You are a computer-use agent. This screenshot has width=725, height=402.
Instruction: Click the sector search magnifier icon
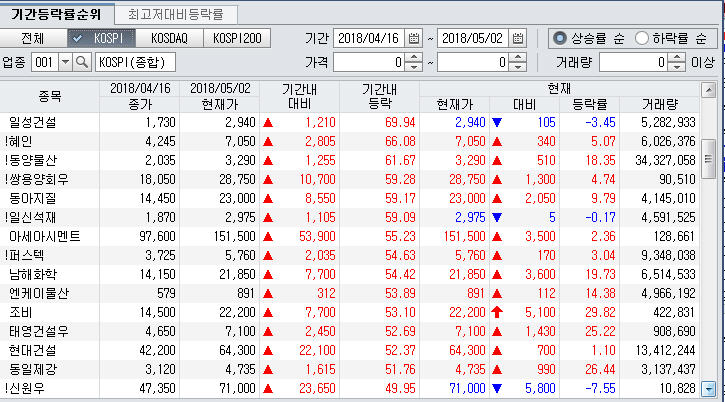pos(82,62)
